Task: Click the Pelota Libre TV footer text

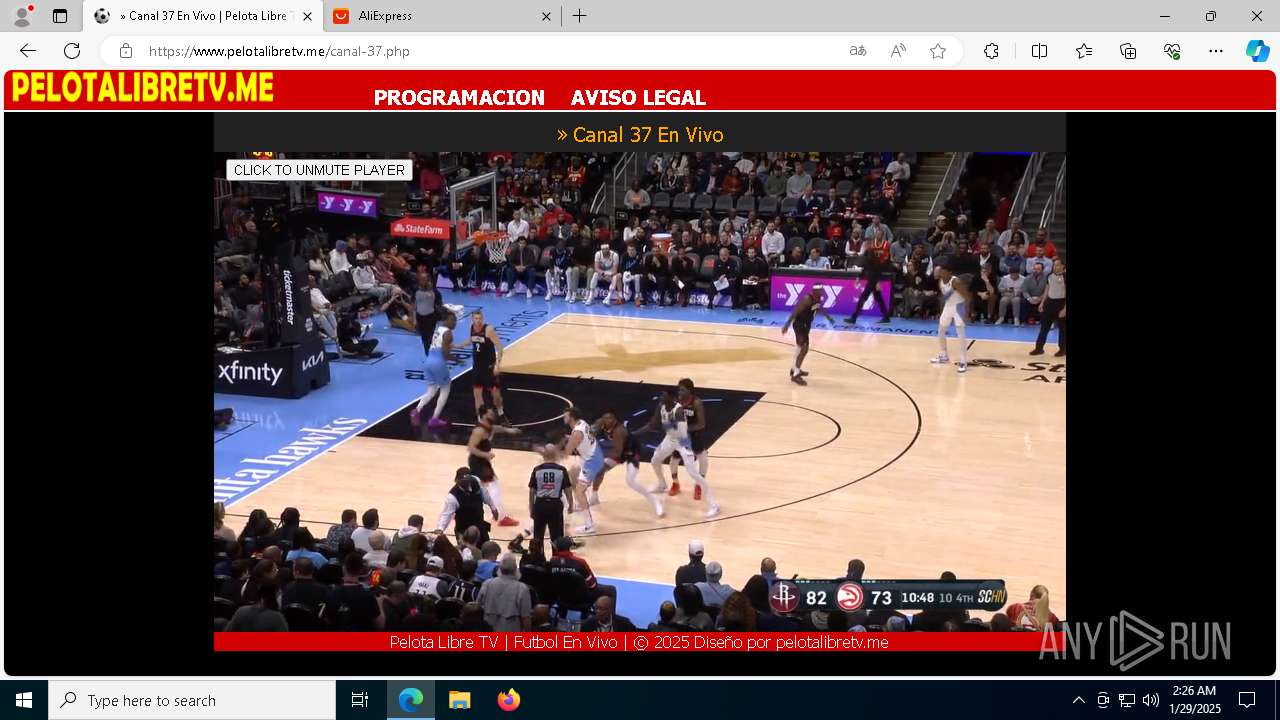Action: (x=639, y=642)
